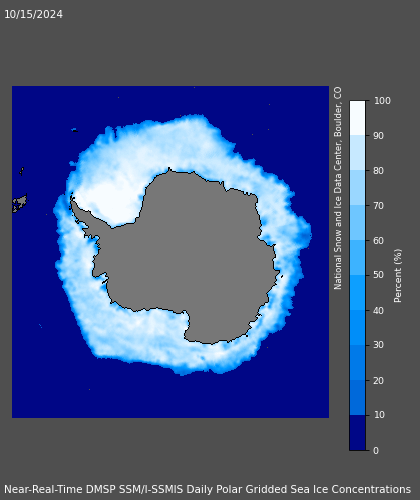Click the 10/15/2024 date label
This screenshot has width=420, height=500.
33,14
